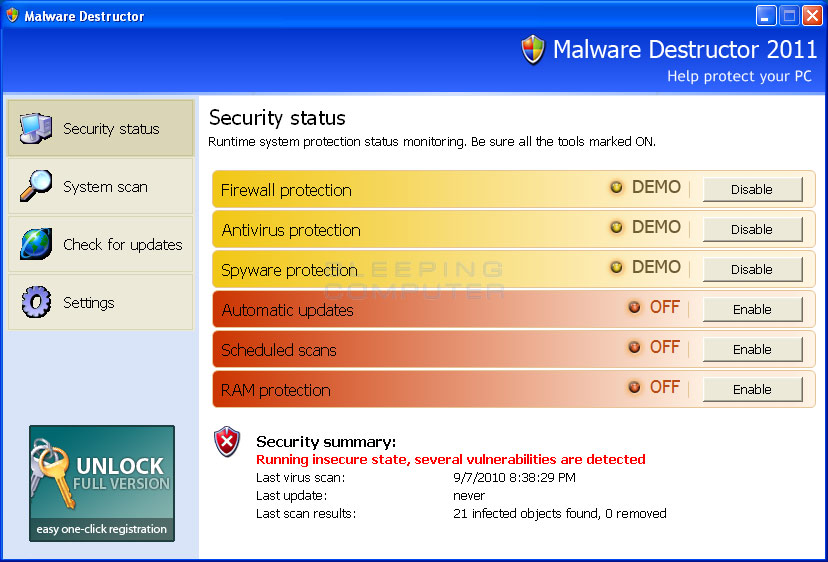Click the DEMO status of Firewall protection
The image size is (828, 562).
pos(656,187)
